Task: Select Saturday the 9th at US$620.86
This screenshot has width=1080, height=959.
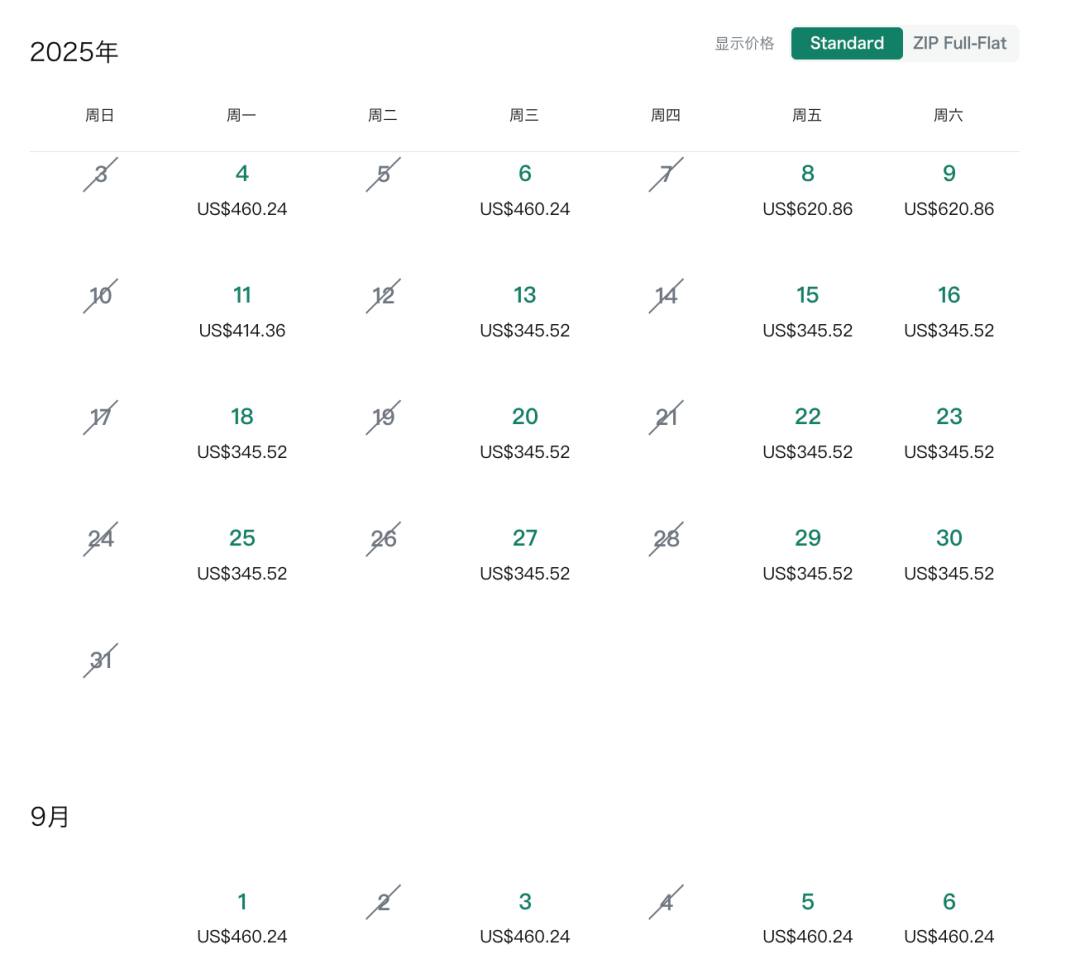Action: (948, 189)
